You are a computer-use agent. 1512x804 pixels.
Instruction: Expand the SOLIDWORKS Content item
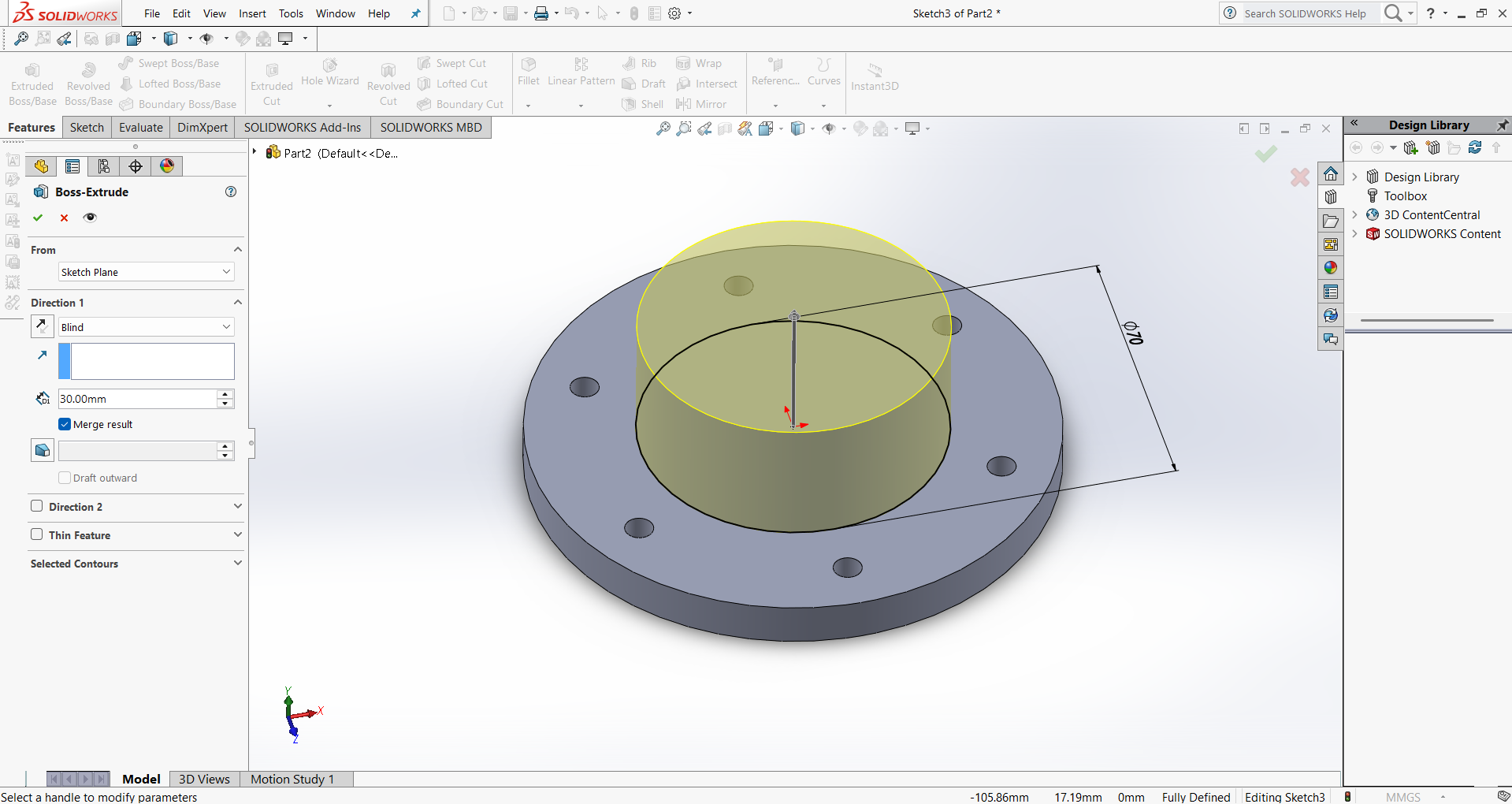1354,233
